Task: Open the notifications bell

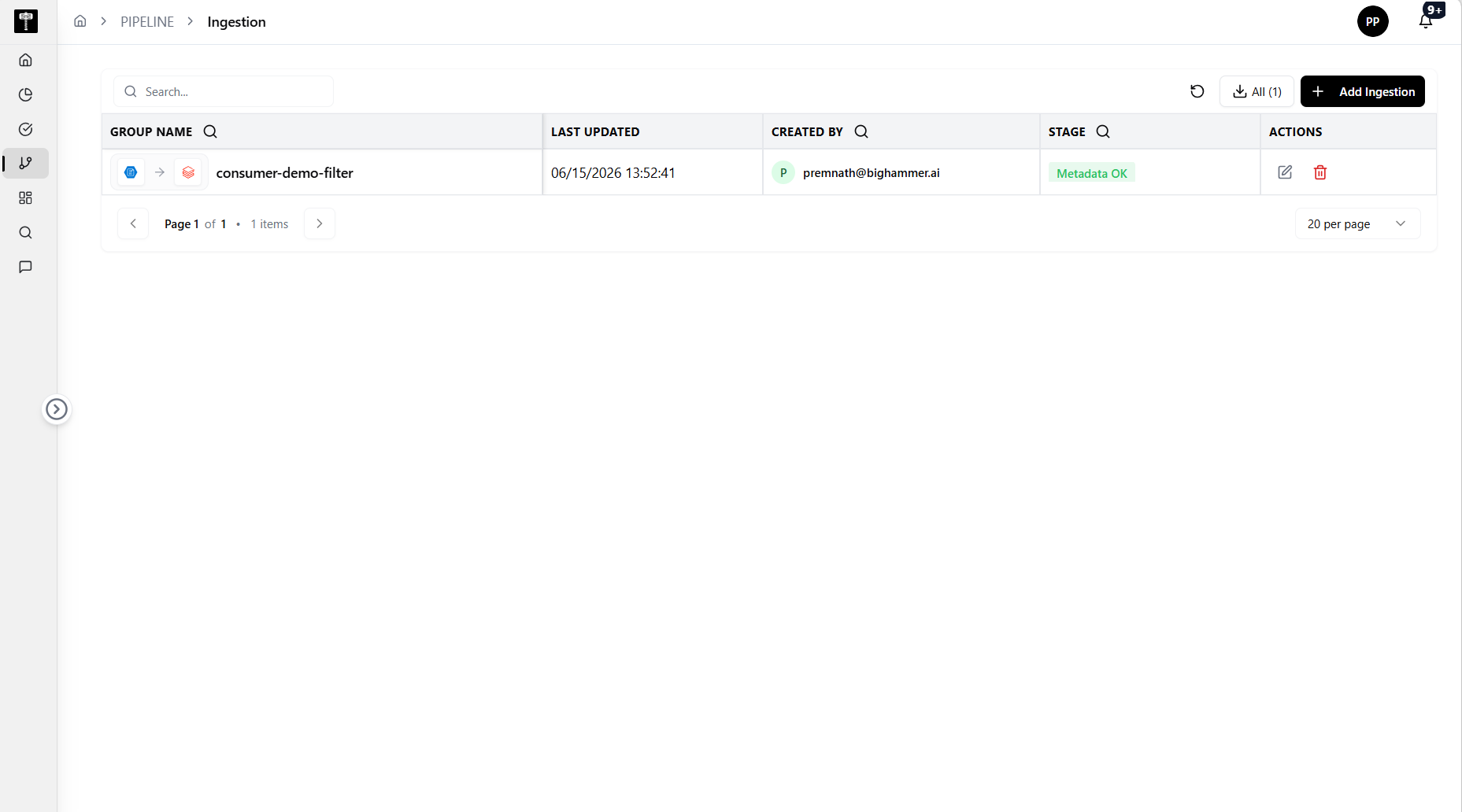Action: 1426,21
